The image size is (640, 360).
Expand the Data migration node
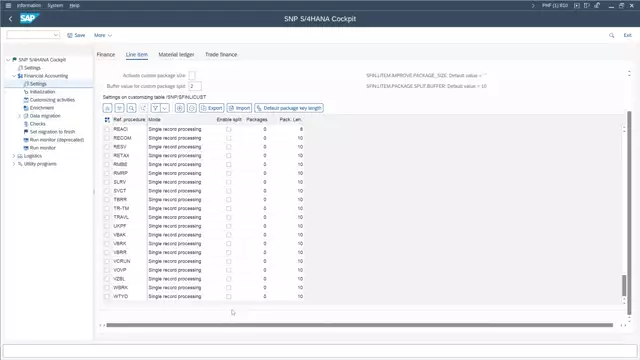[19, 116]
